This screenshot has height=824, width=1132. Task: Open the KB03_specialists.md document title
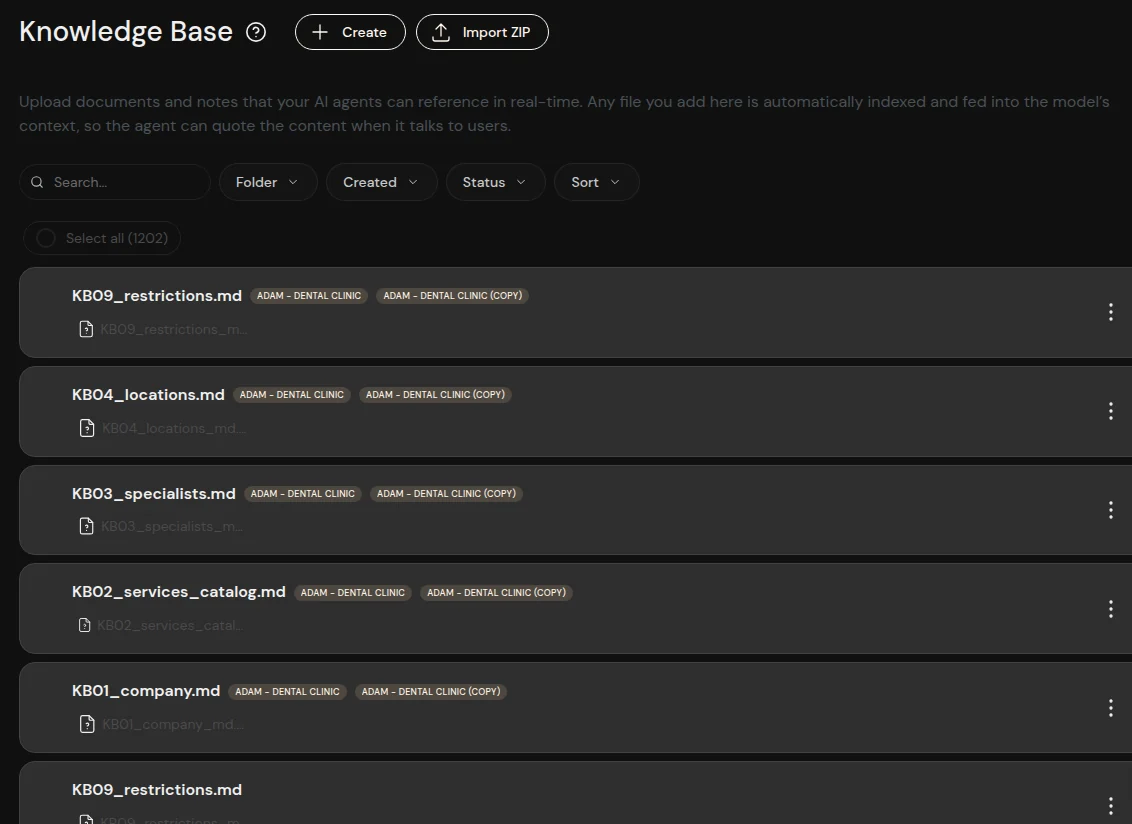[154, 494]
